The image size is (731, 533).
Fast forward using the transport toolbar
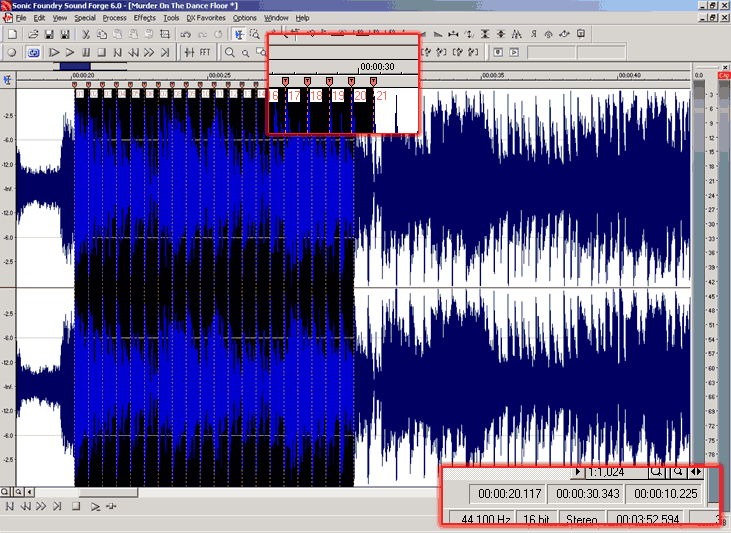(149, 52)
